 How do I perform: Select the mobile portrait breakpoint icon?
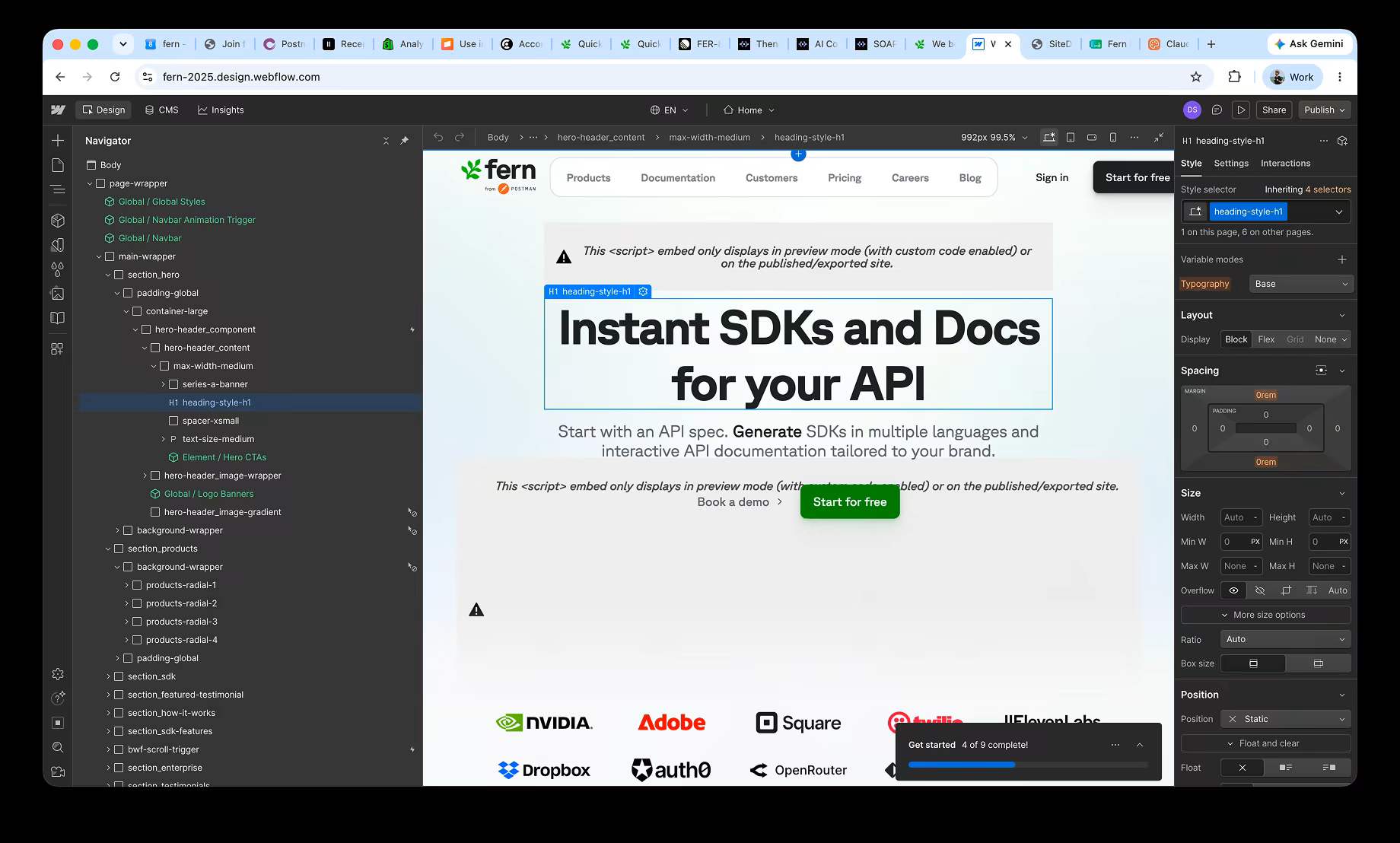coord(1113,137)
